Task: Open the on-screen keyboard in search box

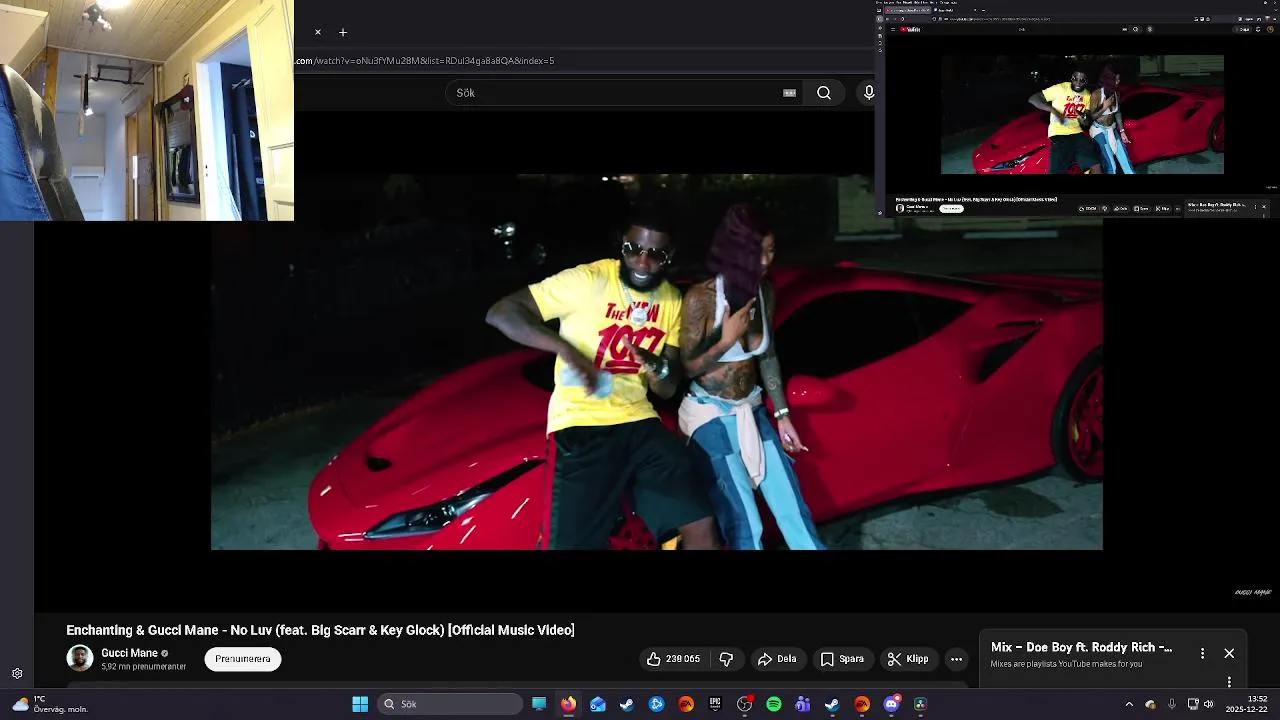Action: (x=789, y=93)
